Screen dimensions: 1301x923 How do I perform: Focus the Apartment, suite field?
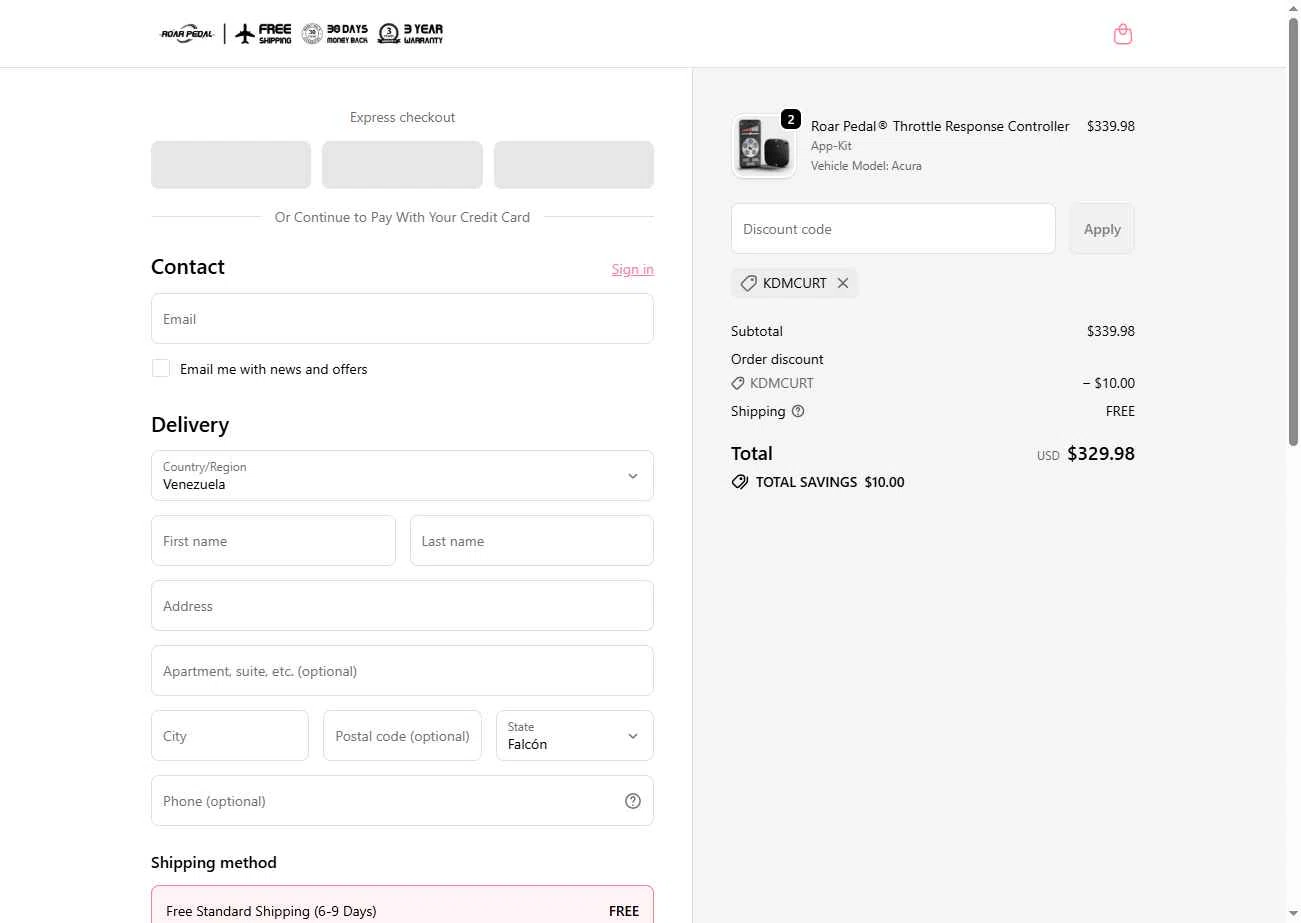402,670
